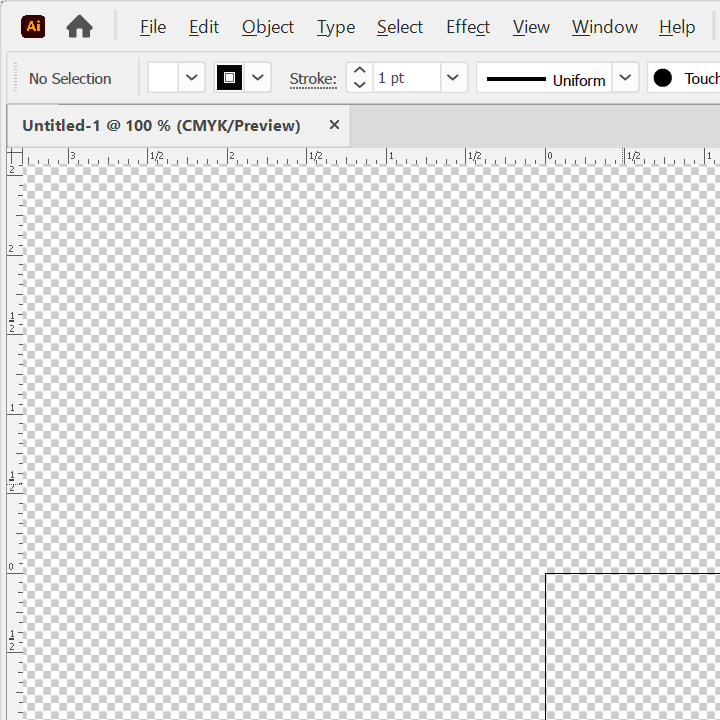Open the Stroke panel link
The height and width of the screenshot is (720, 720).
313,79
